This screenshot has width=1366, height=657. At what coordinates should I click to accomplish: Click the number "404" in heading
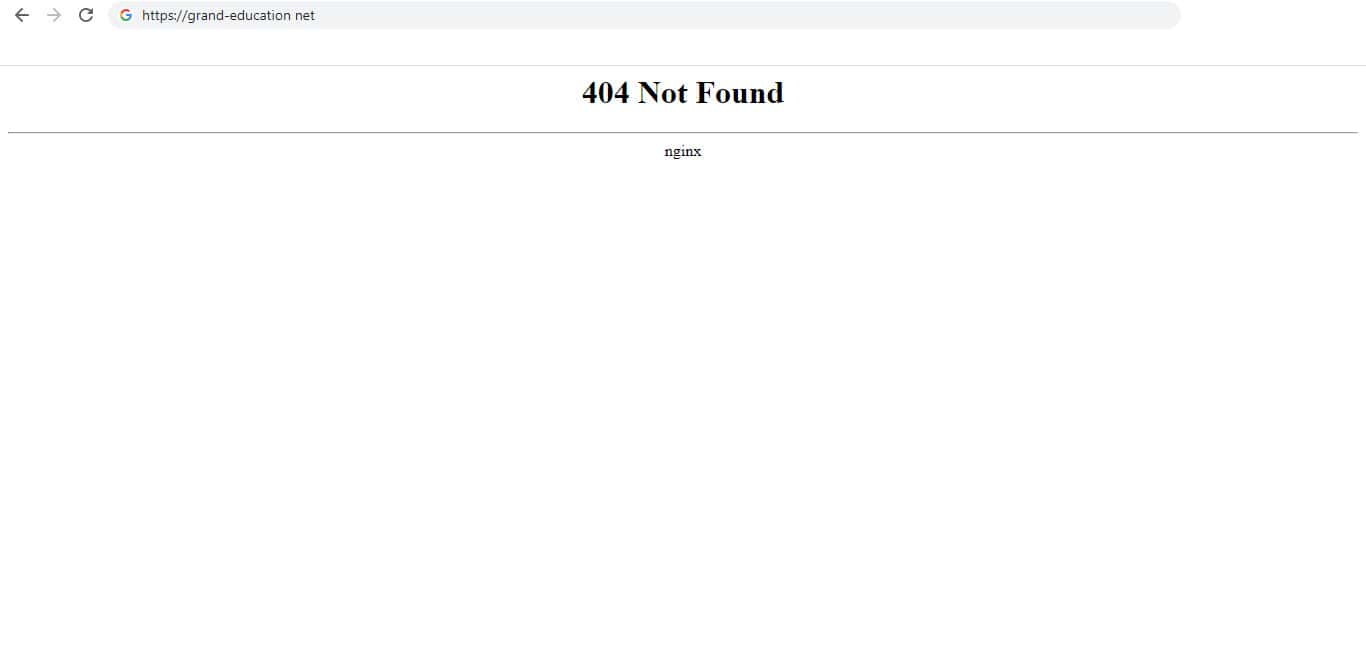tap(605, 92)
